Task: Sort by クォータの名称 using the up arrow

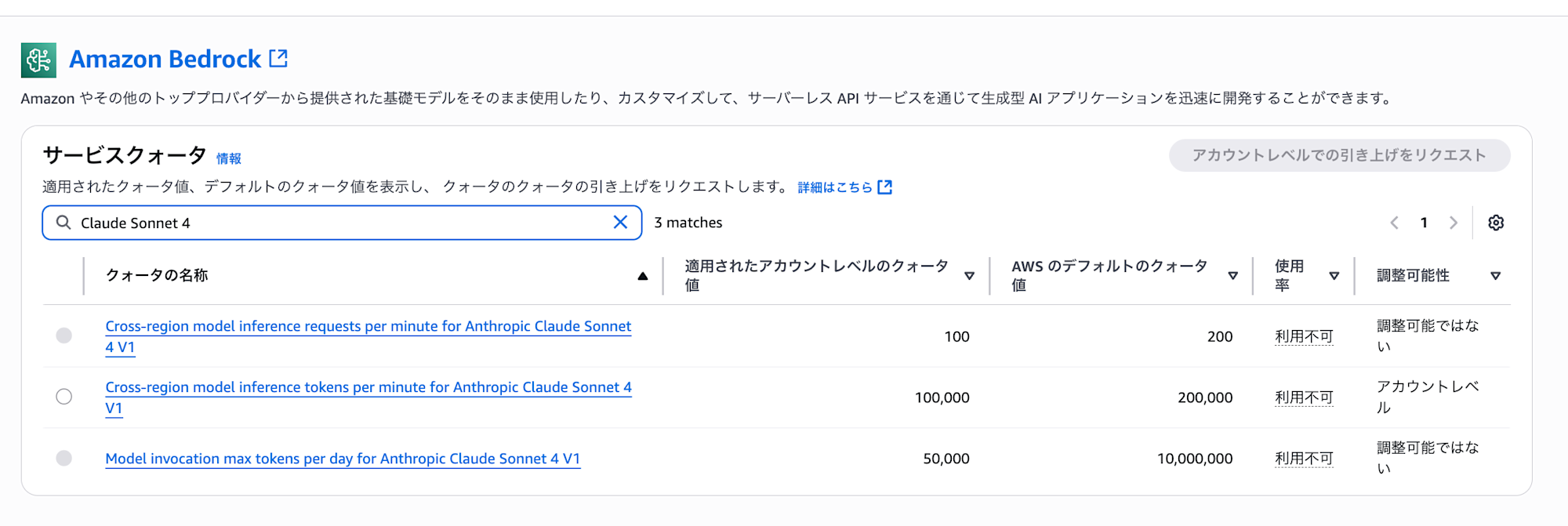Action: 643,276
